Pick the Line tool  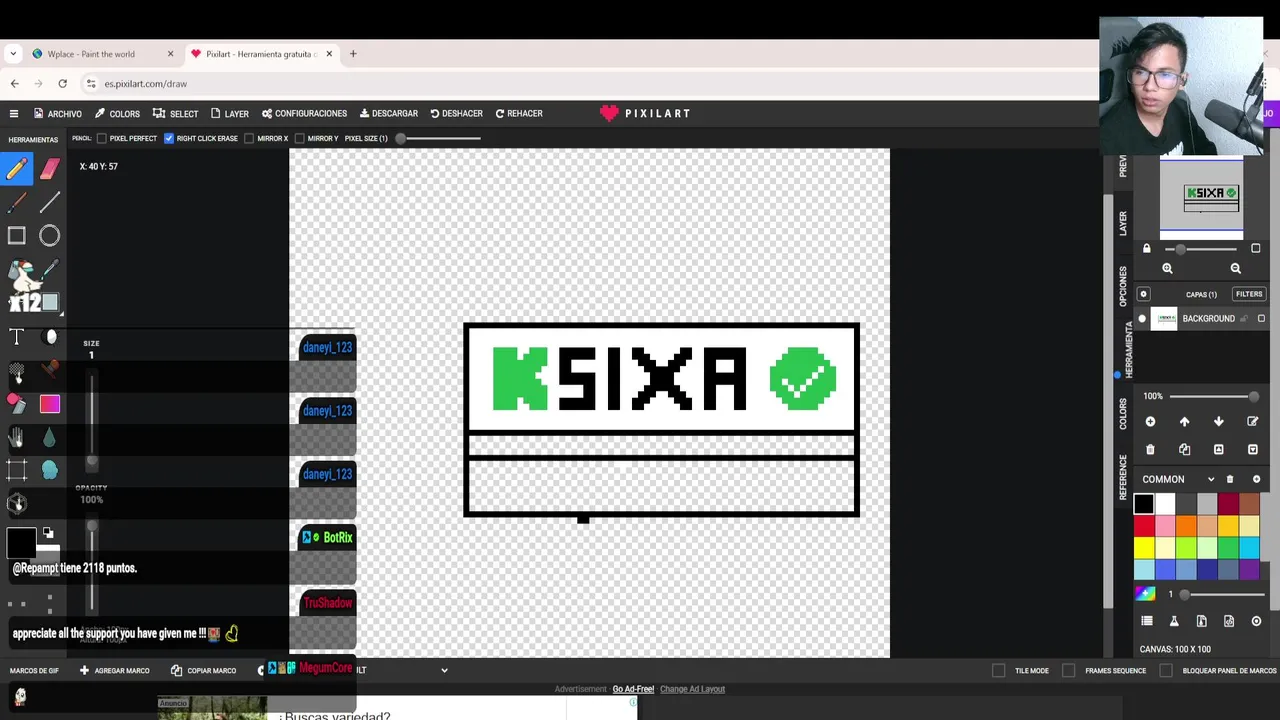50,203
